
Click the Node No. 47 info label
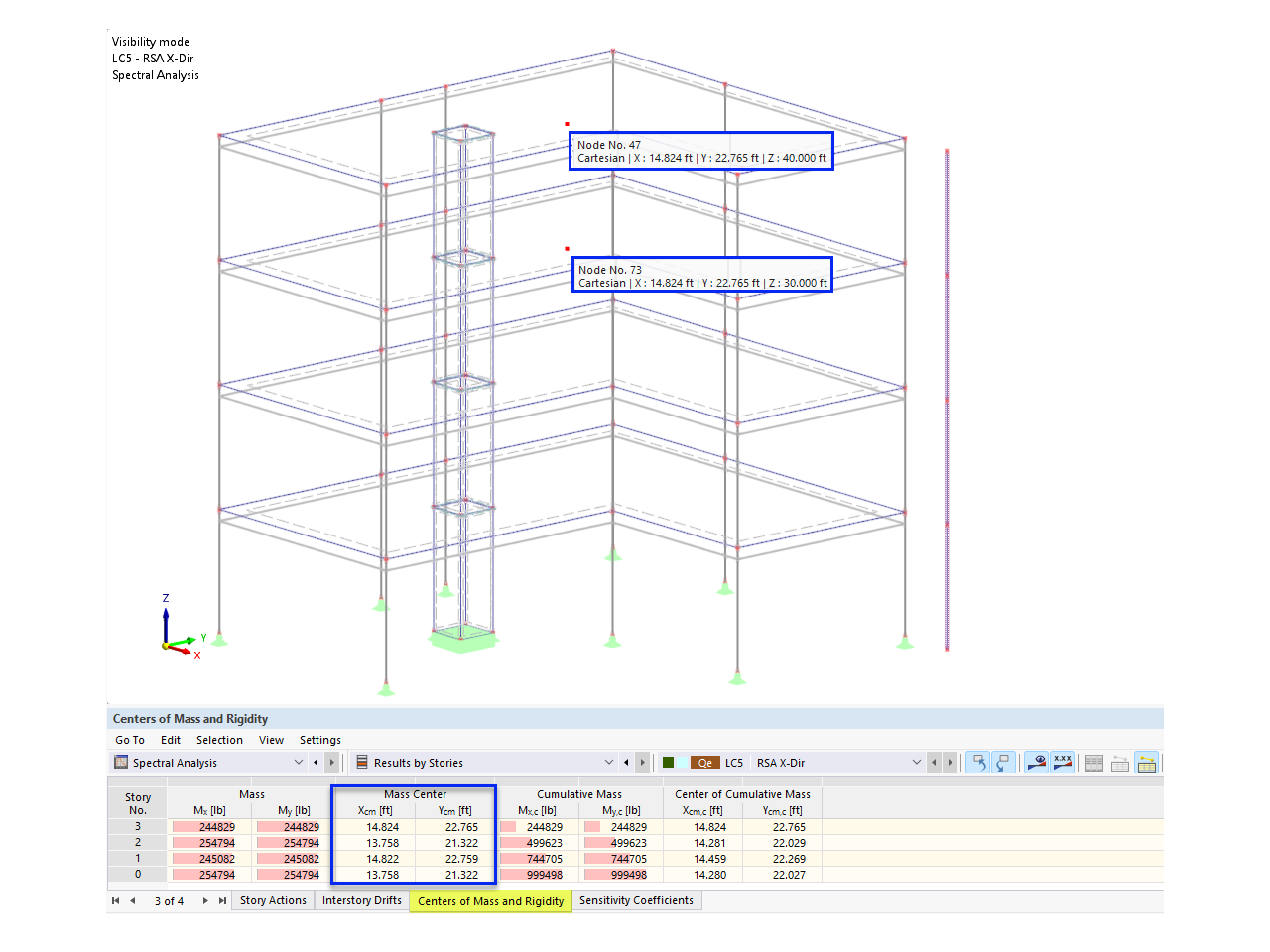coord(700,150)
